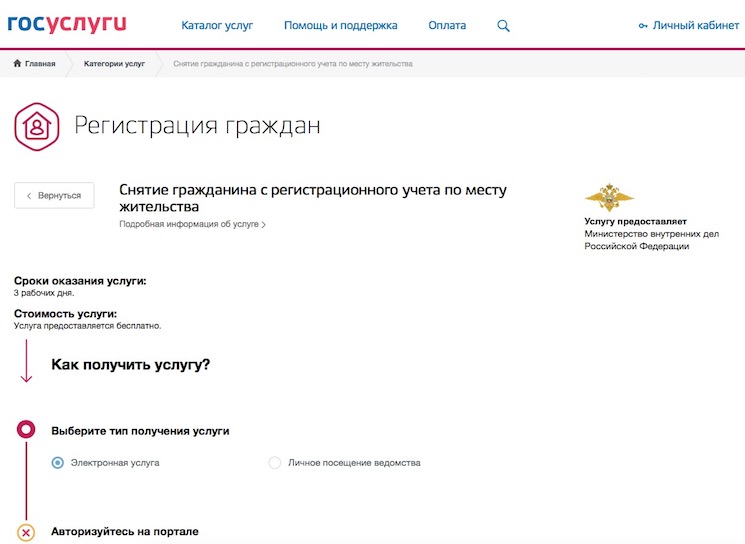Image resolution: width=745 pixels, height=544 pixels.
Task: Open Каталог услуг menu
Action: [x=217, y=25]
